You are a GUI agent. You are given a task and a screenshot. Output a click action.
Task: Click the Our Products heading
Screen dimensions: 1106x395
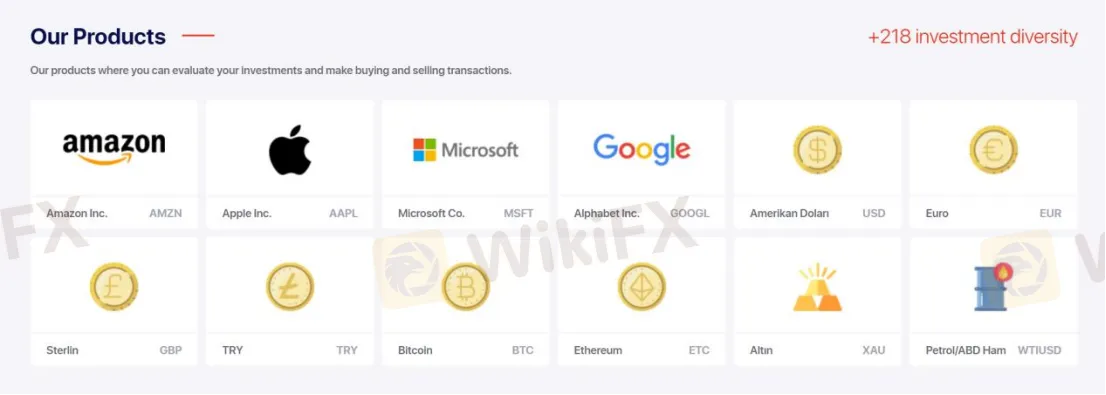coord(98,37)
